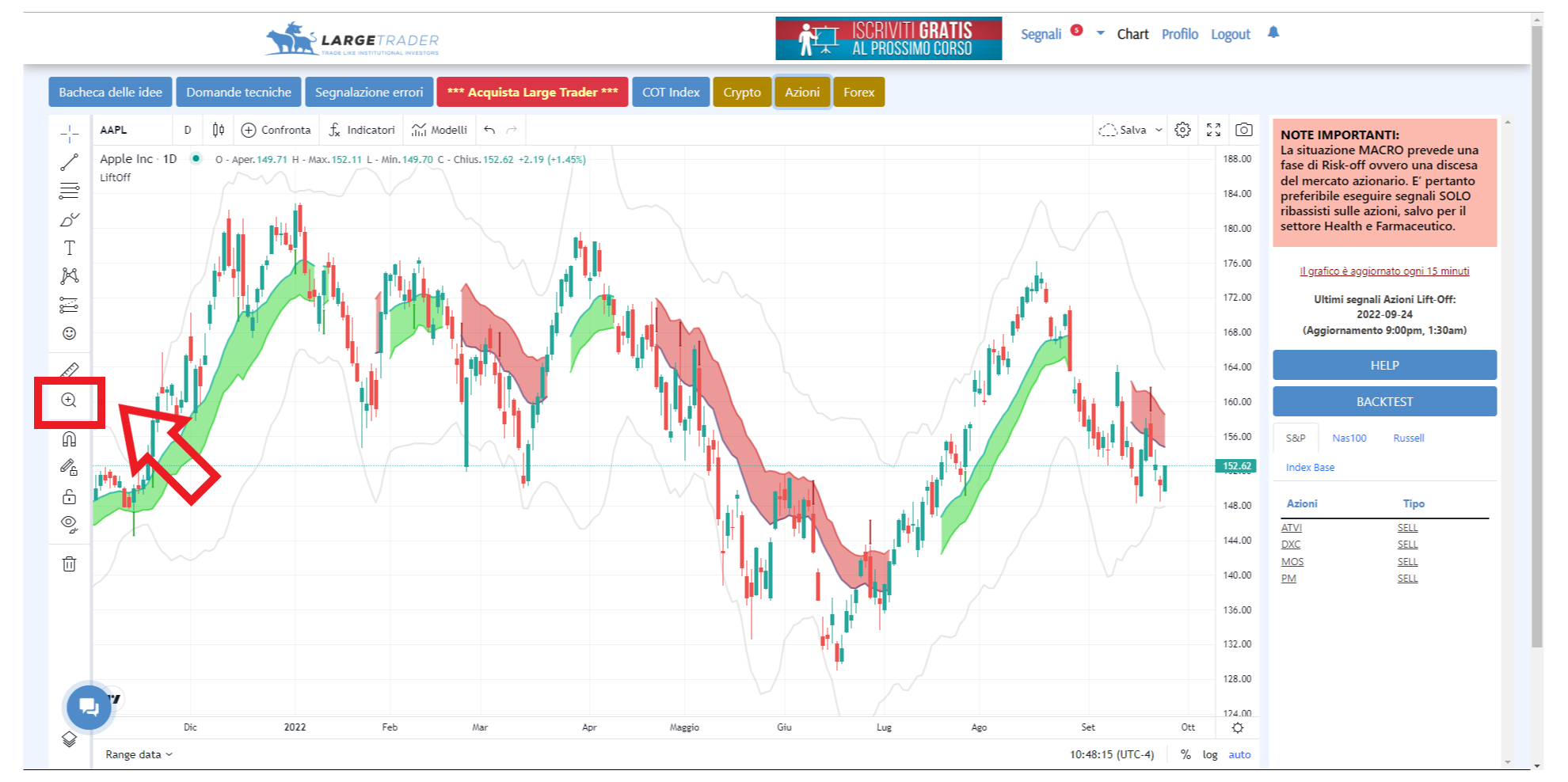Click the Logout link
Viewport: 1568px width, 782px height.
(1231, 34)
